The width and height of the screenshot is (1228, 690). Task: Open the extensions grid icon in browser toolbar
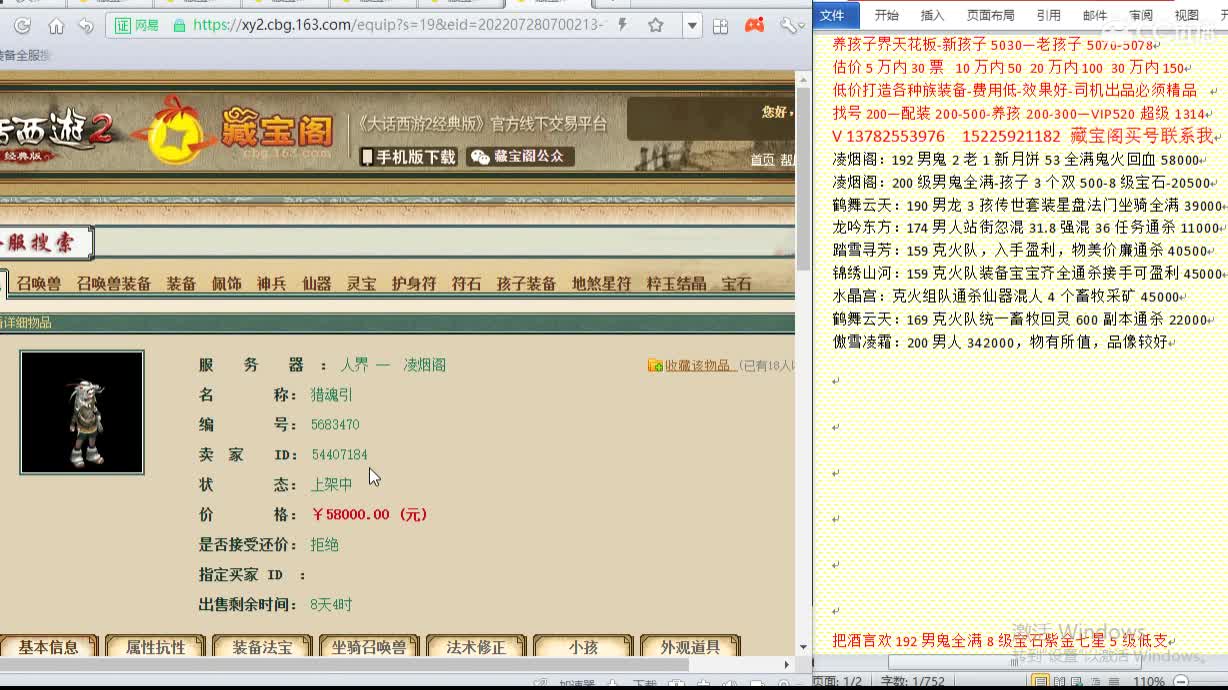pyautogui.click(x=720, y=26)
